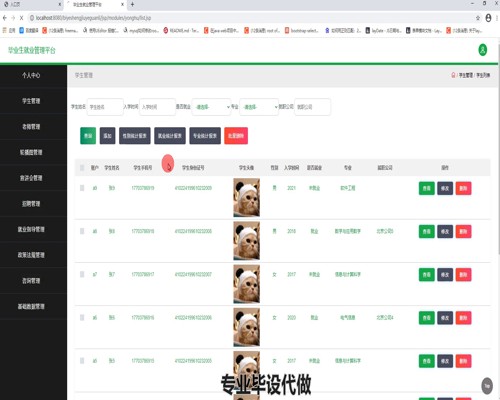500x400 pixels.
Task: Click 修改 for student a9
Action: click(445, 188)
